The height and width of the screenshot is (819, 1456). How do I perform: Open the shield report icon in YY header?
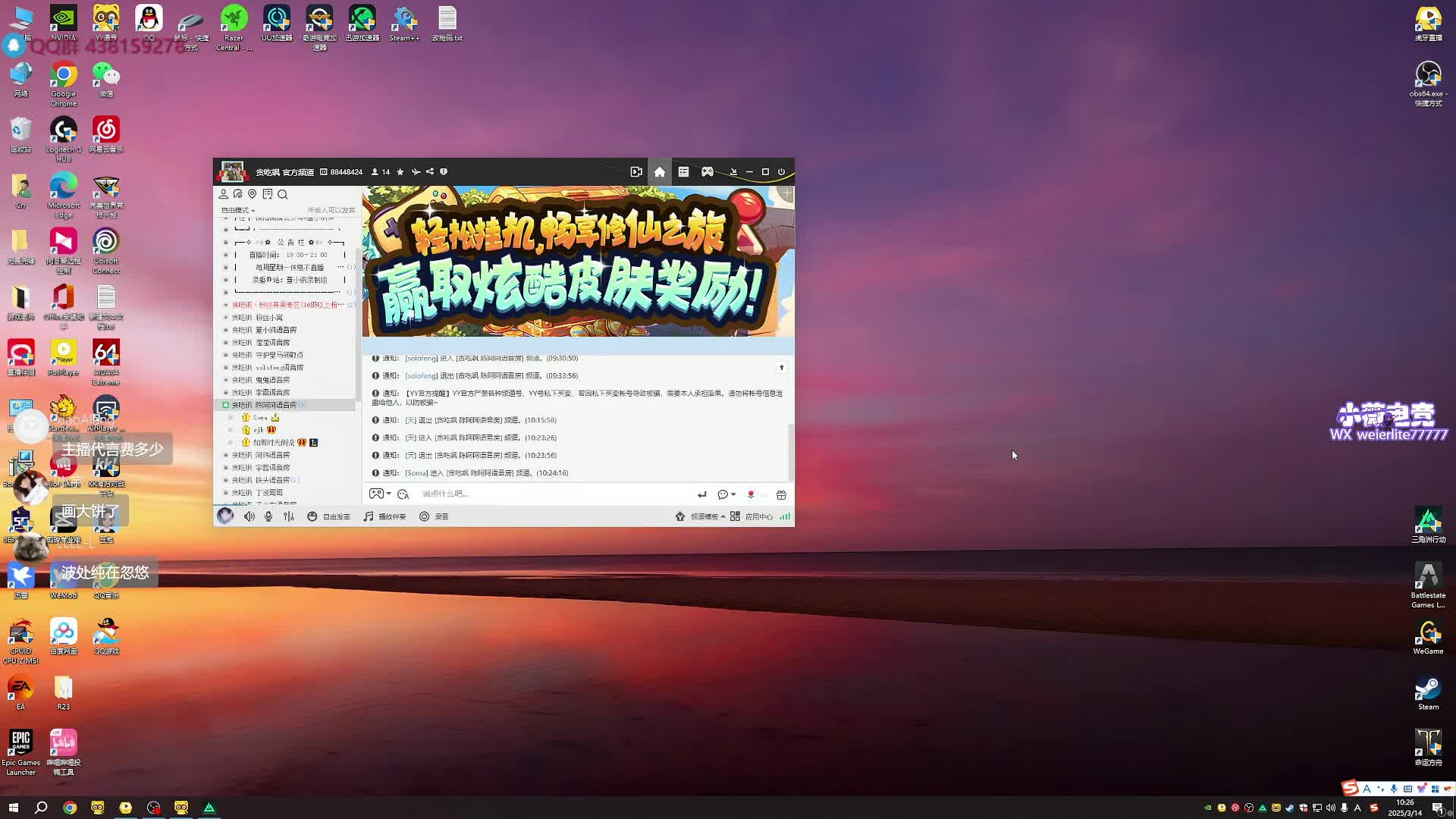coord(444,172)
